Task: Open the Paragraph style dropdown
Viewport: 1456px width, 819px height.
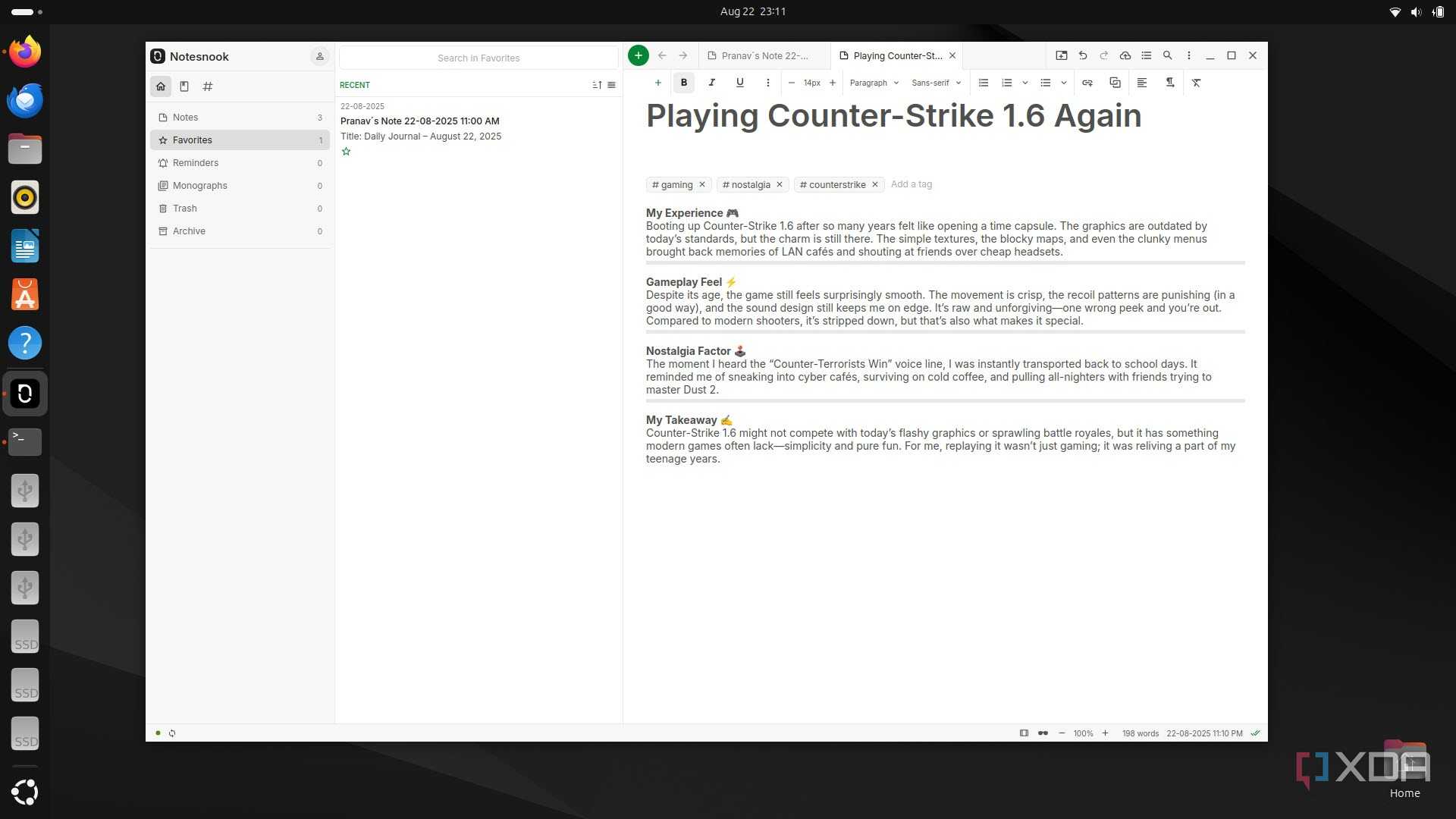Action: (874, 83)
